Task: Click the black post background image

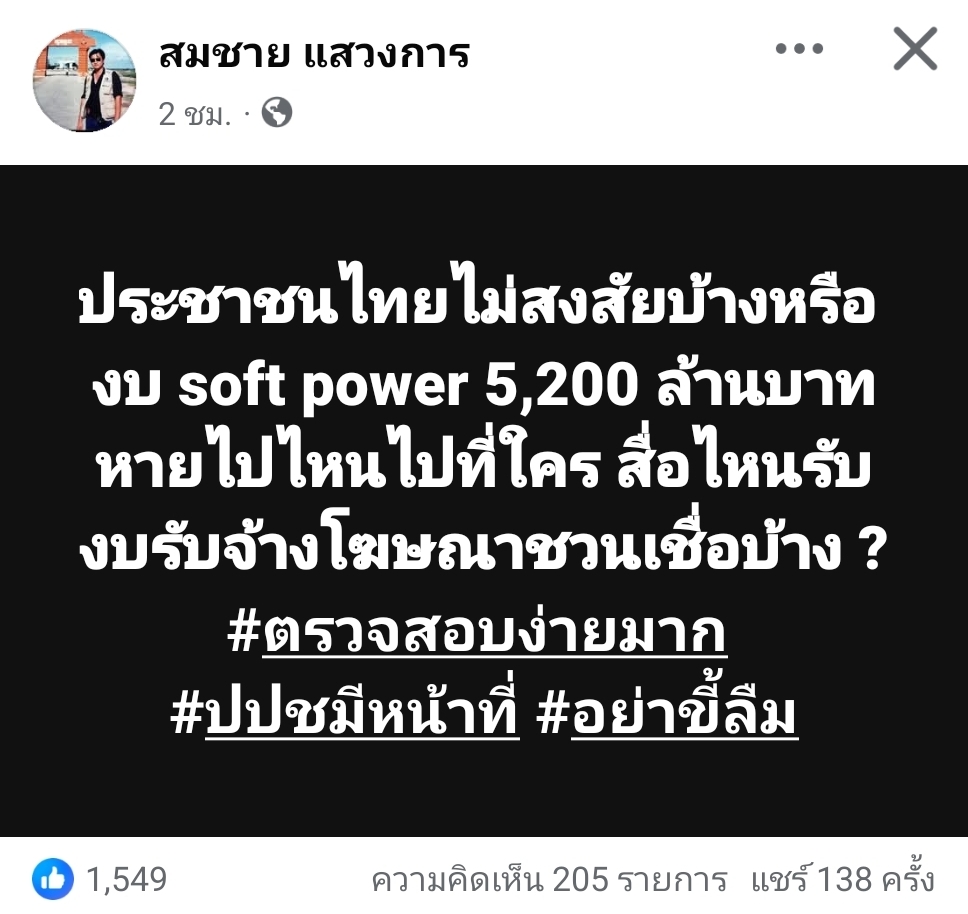Action: point(484,501)
